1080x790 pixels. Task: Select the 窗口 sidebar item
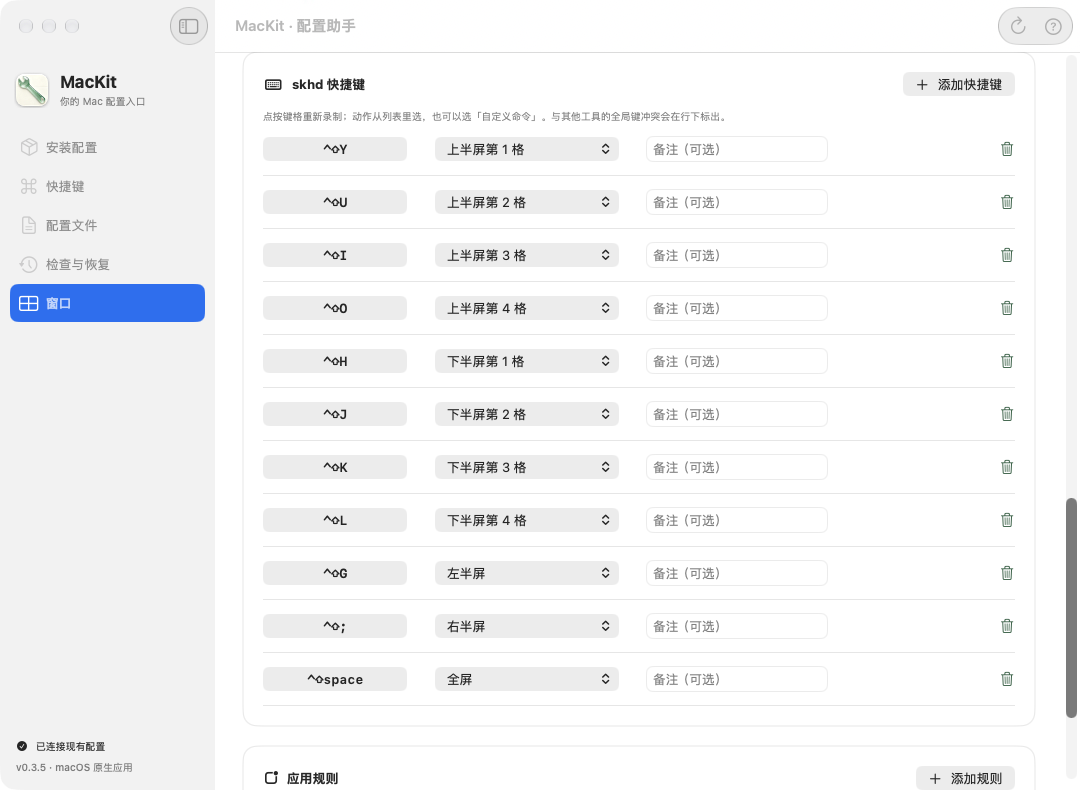pos(107,303)
